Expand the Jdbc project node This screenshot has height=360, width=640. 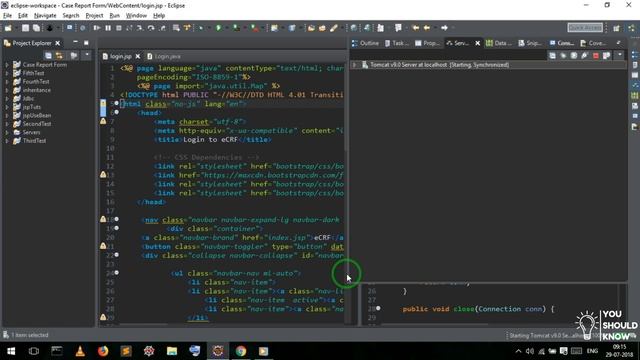point(7,98)
